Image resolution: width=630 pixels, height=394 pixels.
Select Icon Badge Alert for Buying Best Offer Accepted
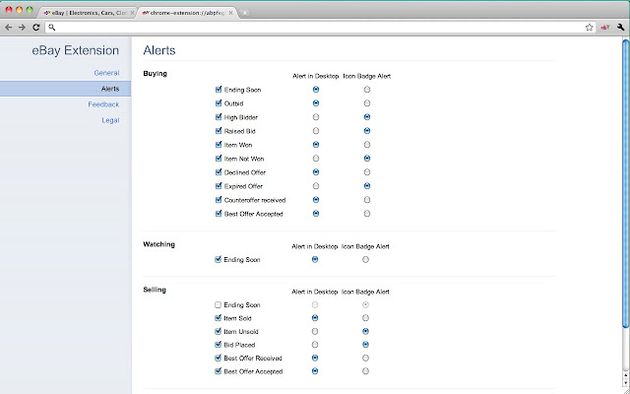[367, 214]
